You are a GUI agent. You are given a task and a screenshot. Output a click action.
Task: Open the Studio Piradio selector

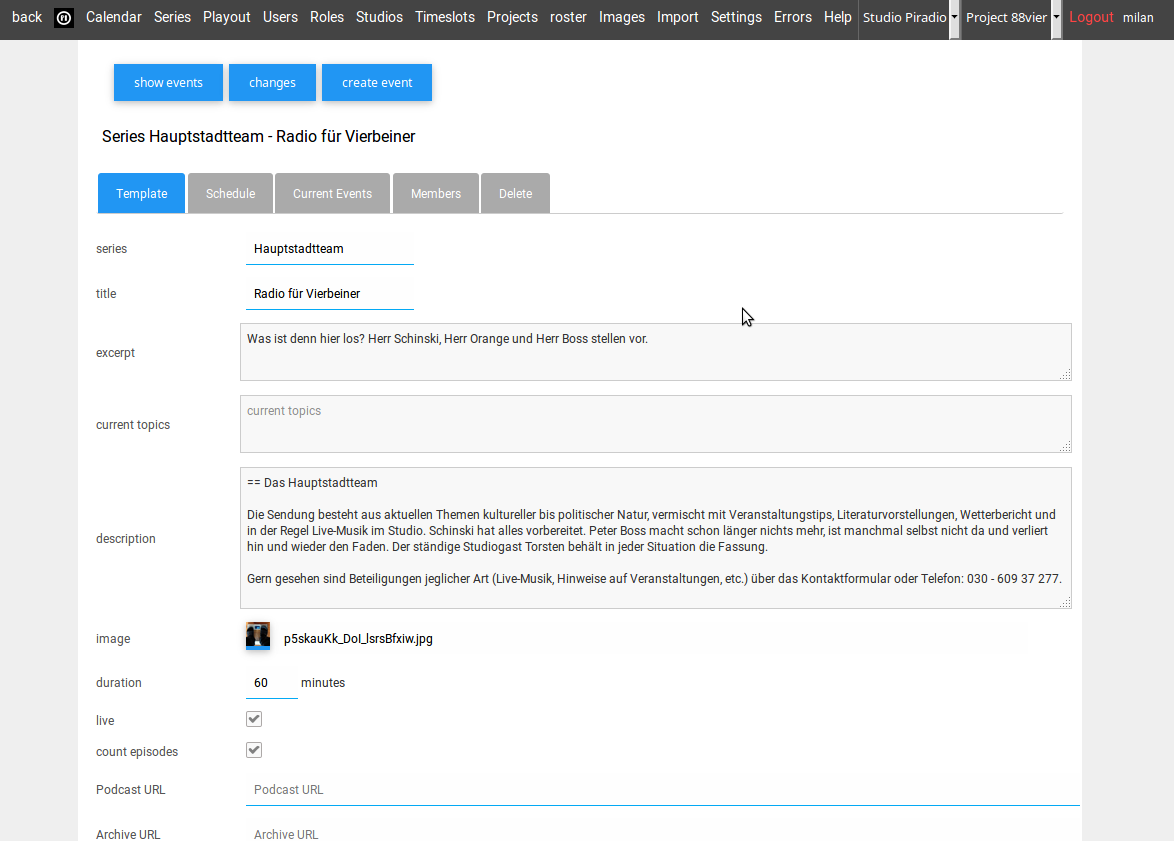coord(904,18)
